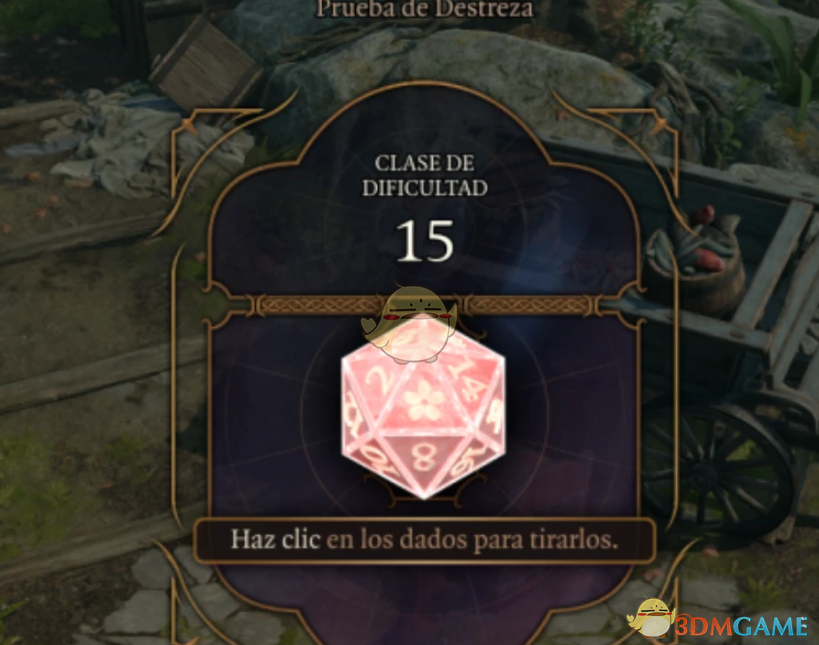Click the right braided divider ornament
Screen dimensions: 819x645
point(530,305)
